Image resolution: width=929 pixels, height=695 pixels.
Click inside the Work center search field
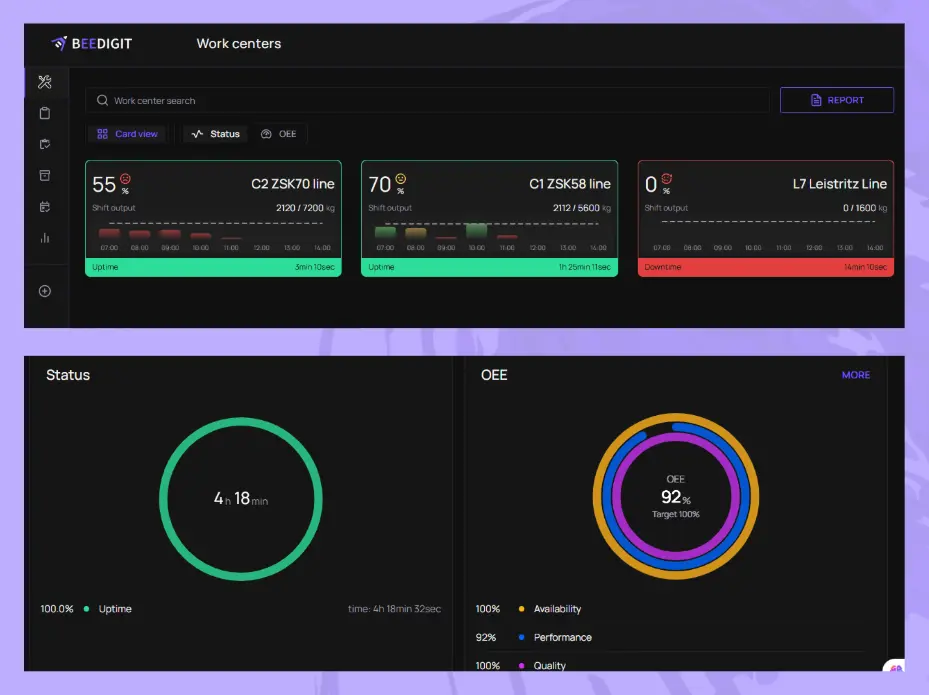(x=428, y=100)
